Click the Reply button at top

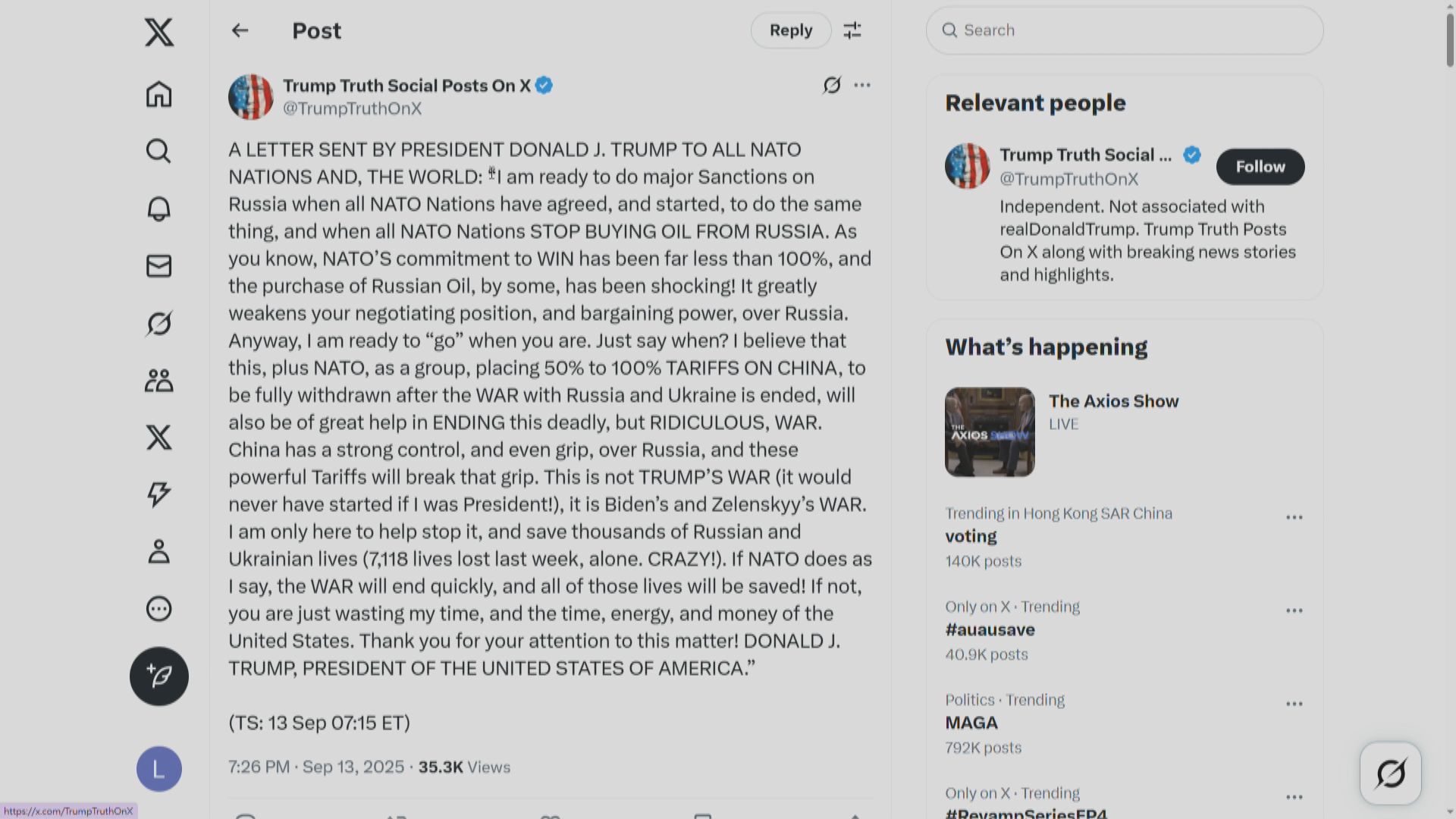790,30
